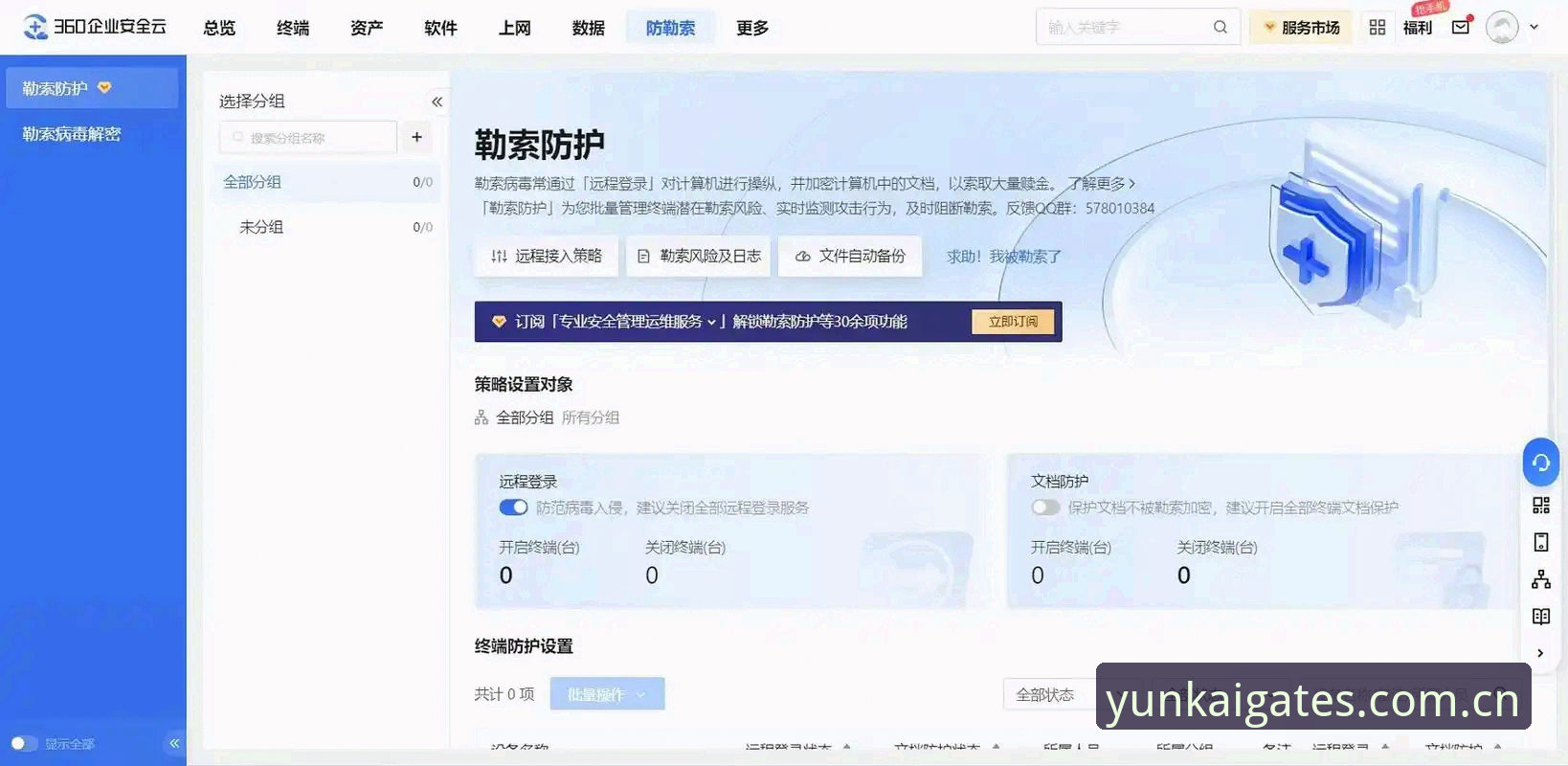This screenshot has width=1568, height=766.
Task: Open 文件自动备份
Action: coord(850,256)
